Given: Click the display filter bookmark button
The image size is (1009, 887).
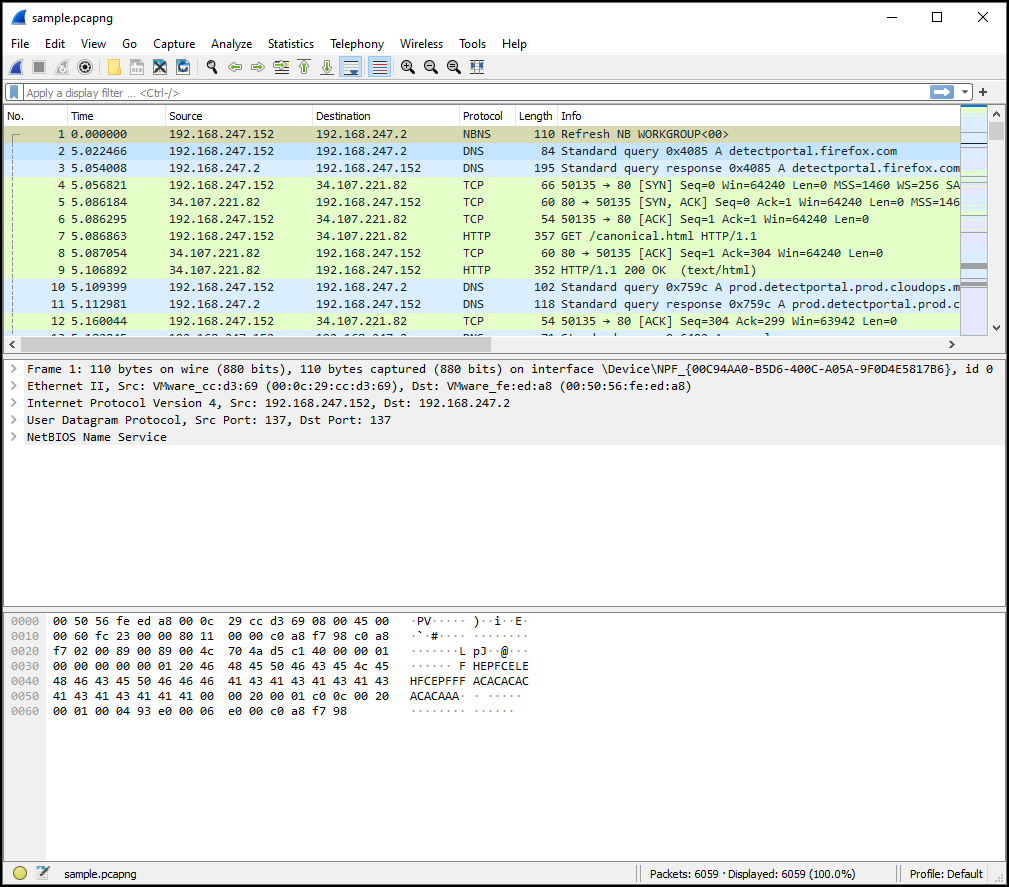Looking at the screenshot, I should [x=14, y=92].
